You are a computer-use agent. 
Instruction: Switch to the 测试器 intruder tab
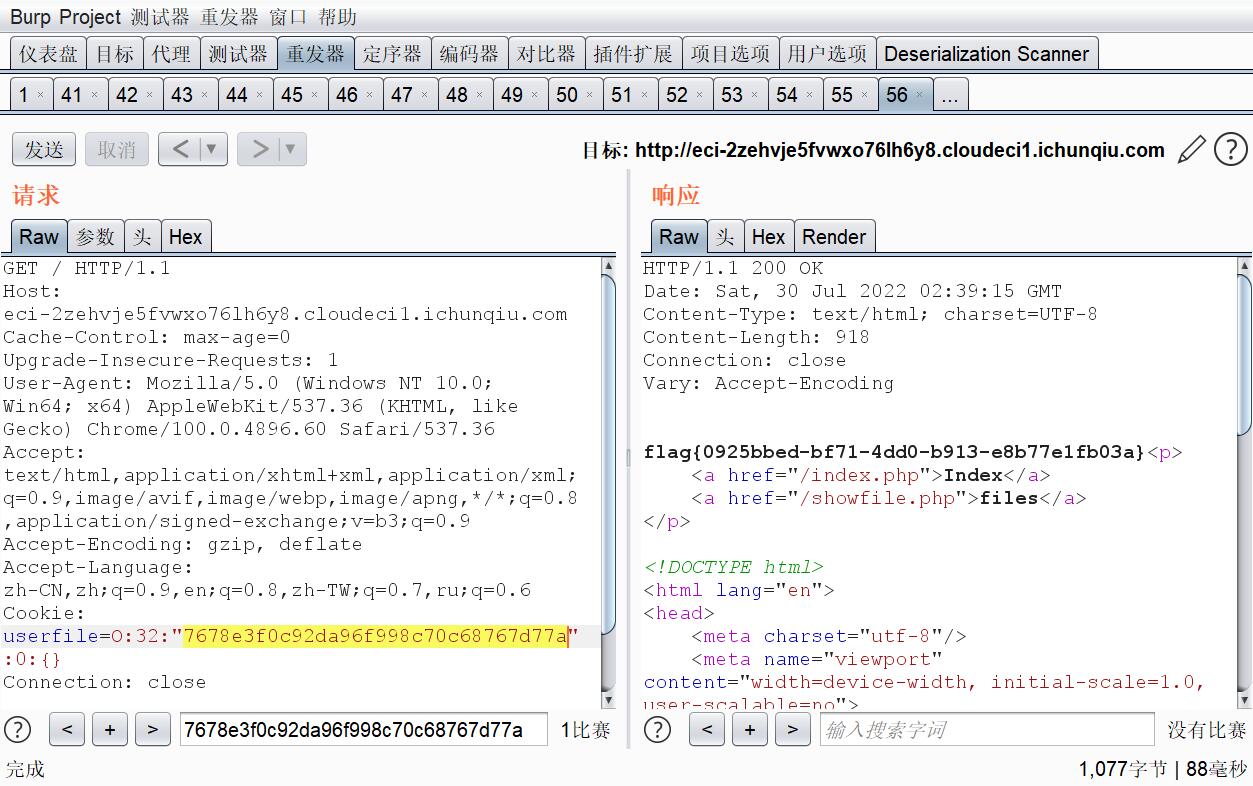[x=238, y=54]
